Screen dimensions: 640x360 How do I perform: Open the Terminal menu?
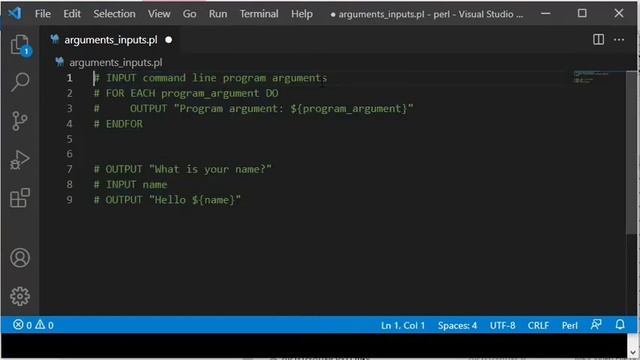click(259, 14)
